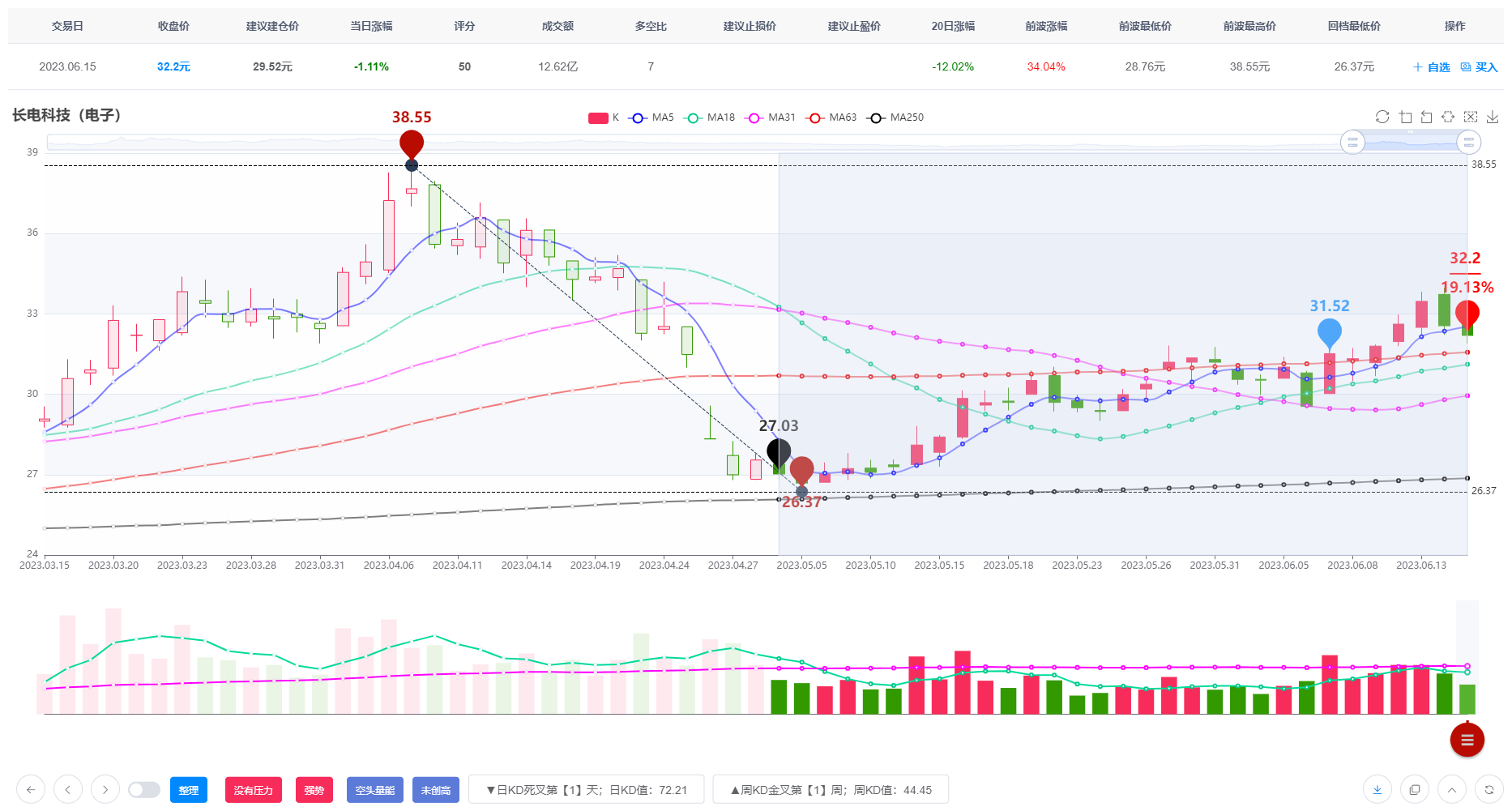
Task: Click the bottom-right download circle icon
Action: tap(1377, 789)
